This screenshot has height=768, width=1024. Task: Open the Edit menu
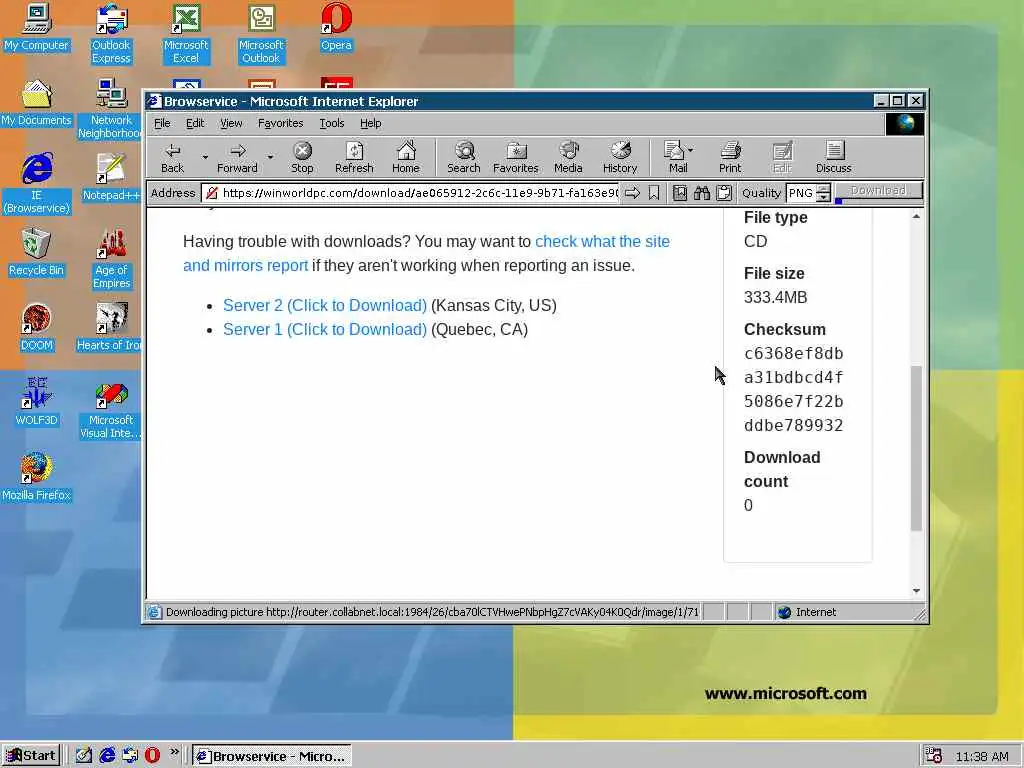pos(195,123)
